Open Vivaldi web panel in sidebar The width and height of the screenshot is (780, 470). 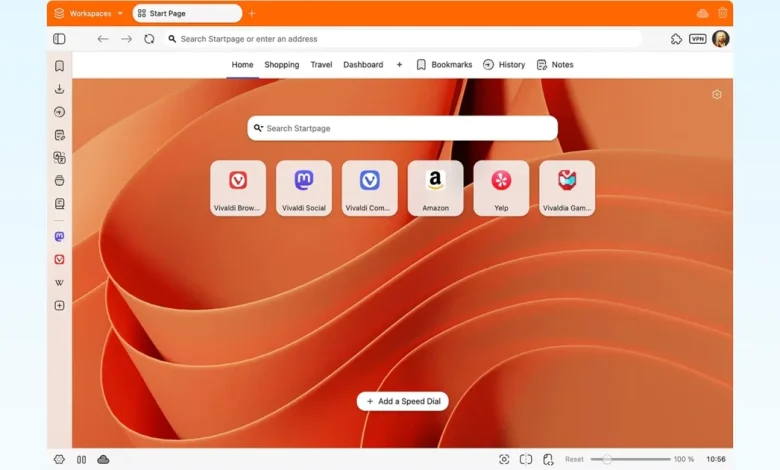59,259
